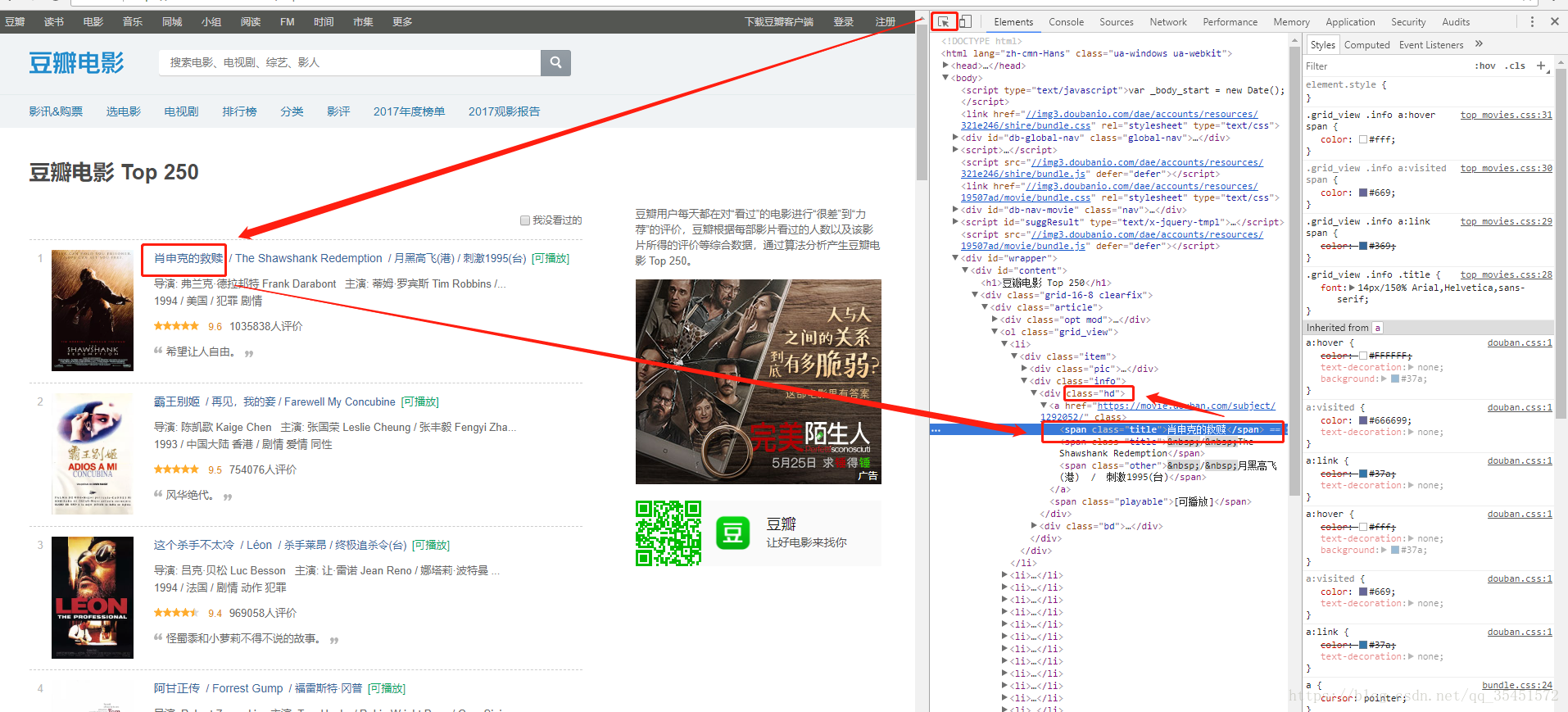
Task: Expand the head element node
Action: pos(946,66)
